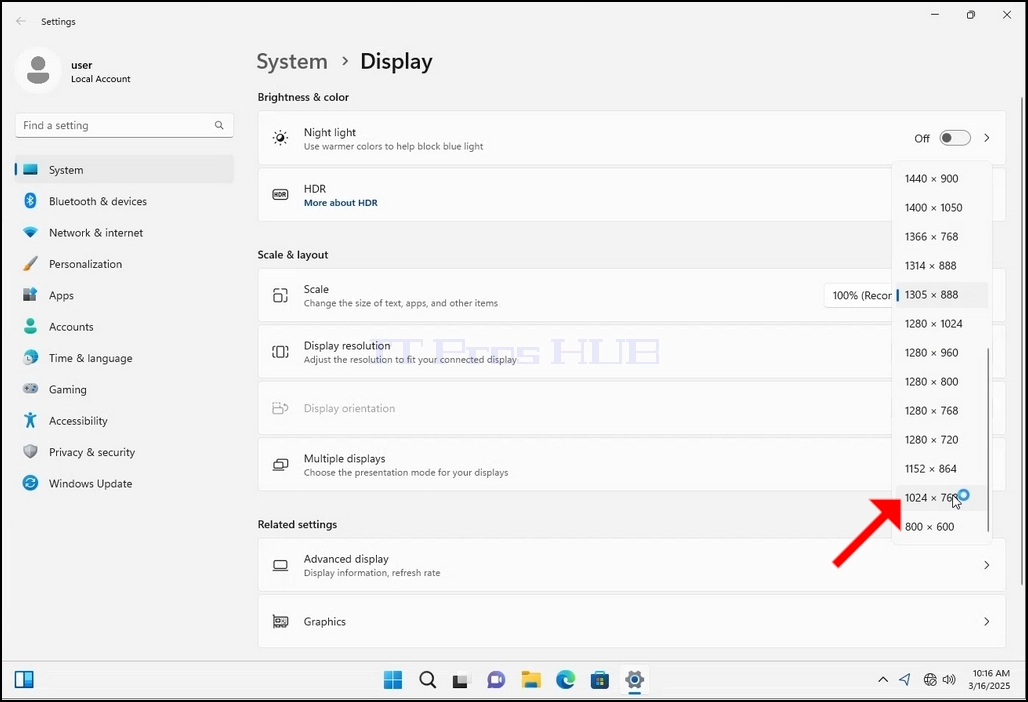Launch the Chat app from taskbar
Image resolution: width=1028 pixels, height=702 pixels.
496,680
